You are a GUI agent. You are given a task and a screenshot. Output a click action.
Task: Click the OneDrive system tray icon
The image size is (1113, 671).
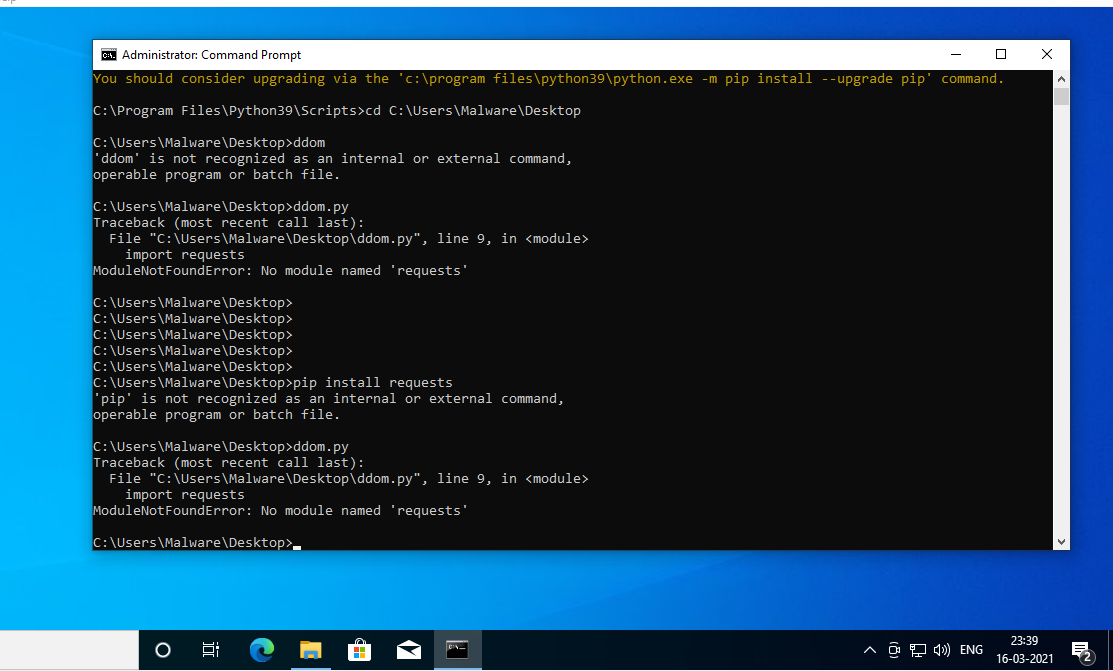pos(893,650)
